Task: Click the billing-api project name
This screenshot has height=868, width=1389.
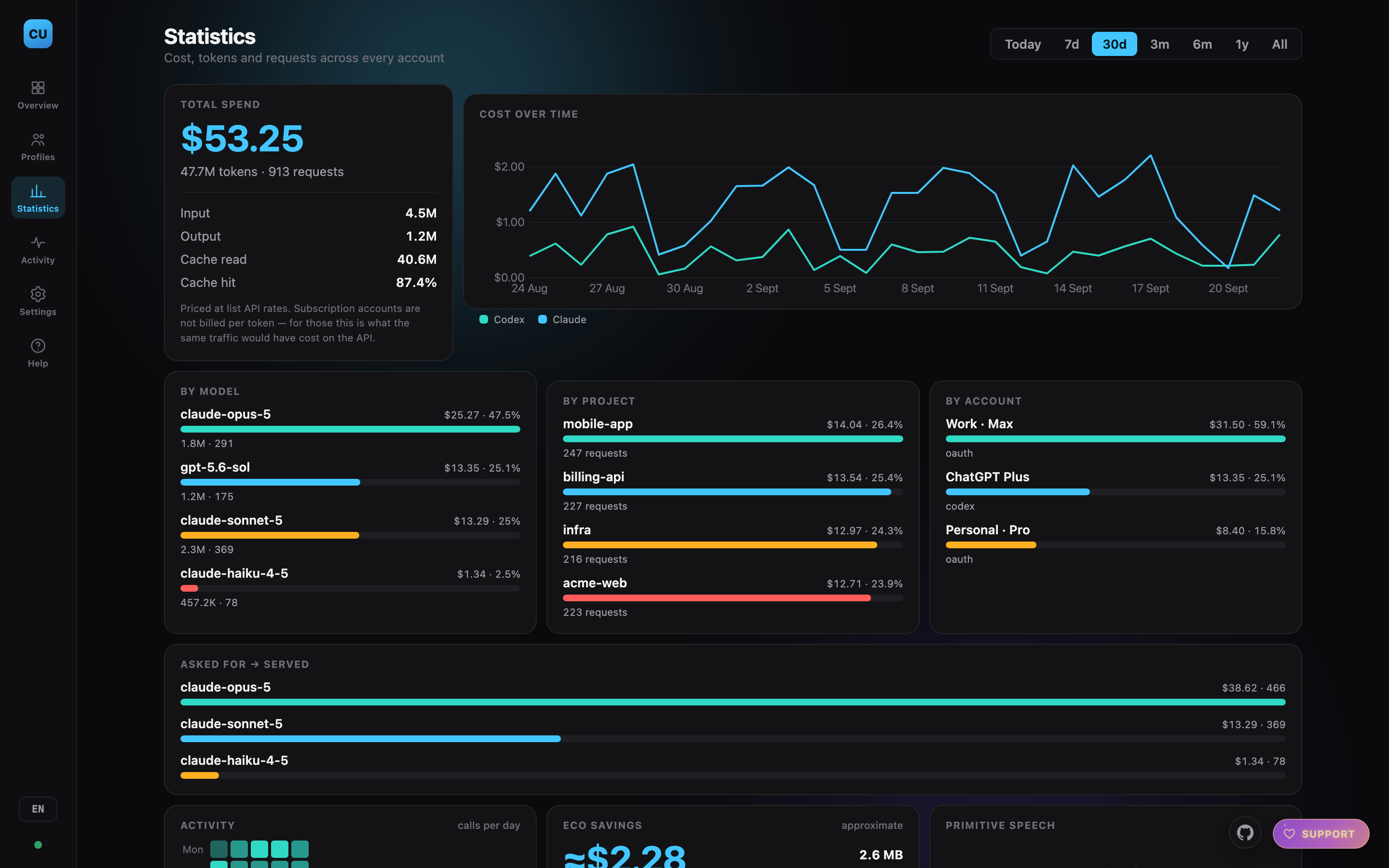Action: point(594,476)
